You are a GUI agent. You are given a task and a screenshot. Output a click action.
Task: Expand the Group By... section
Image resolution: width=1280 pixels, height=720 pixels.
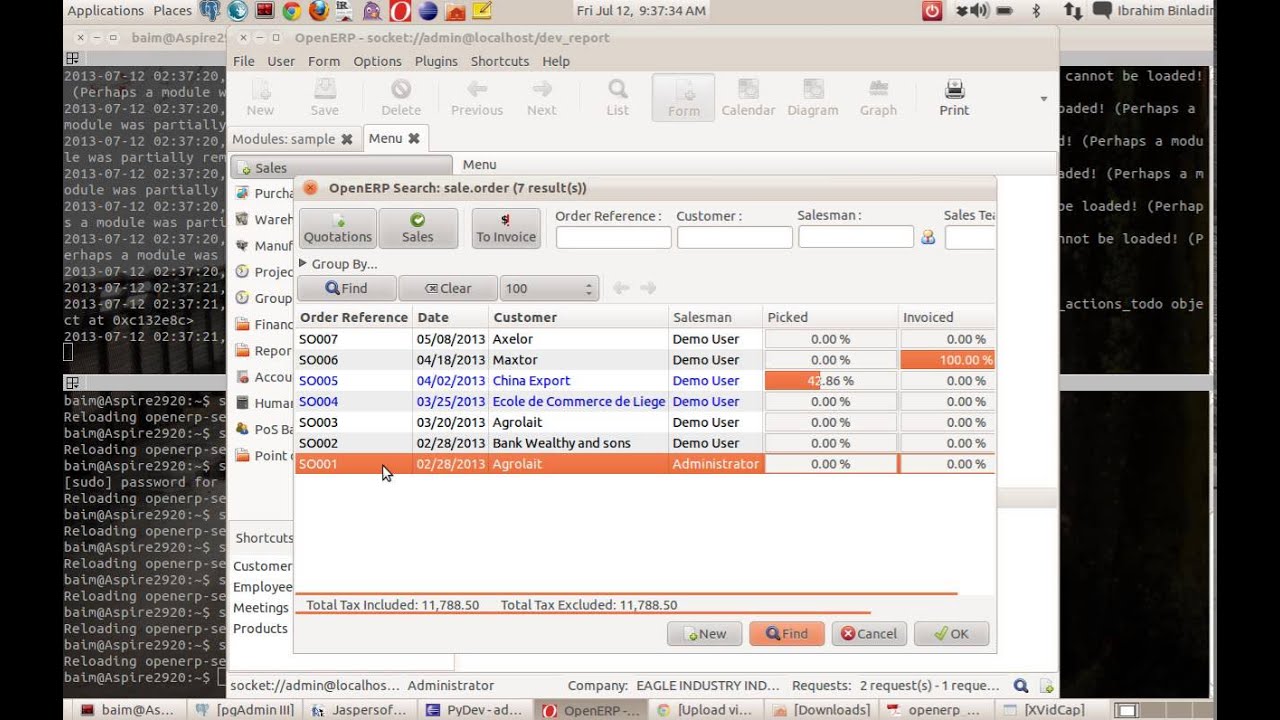point(338,264)
